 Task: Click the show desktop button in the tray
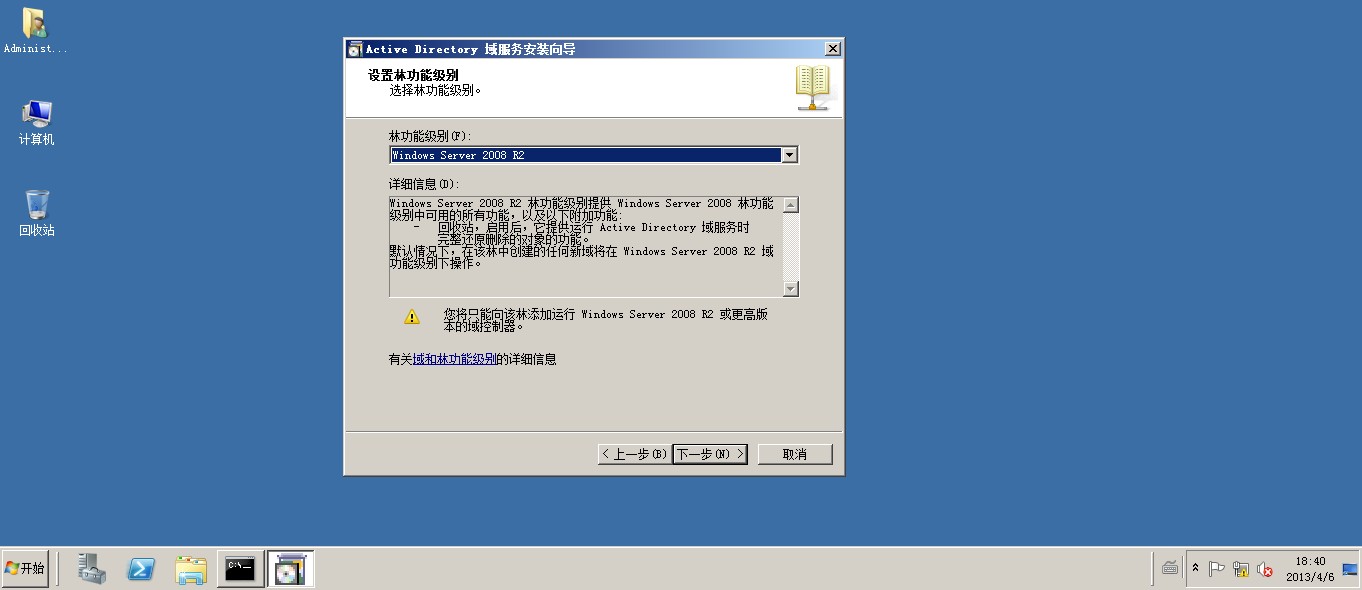tap(1350, 568)
